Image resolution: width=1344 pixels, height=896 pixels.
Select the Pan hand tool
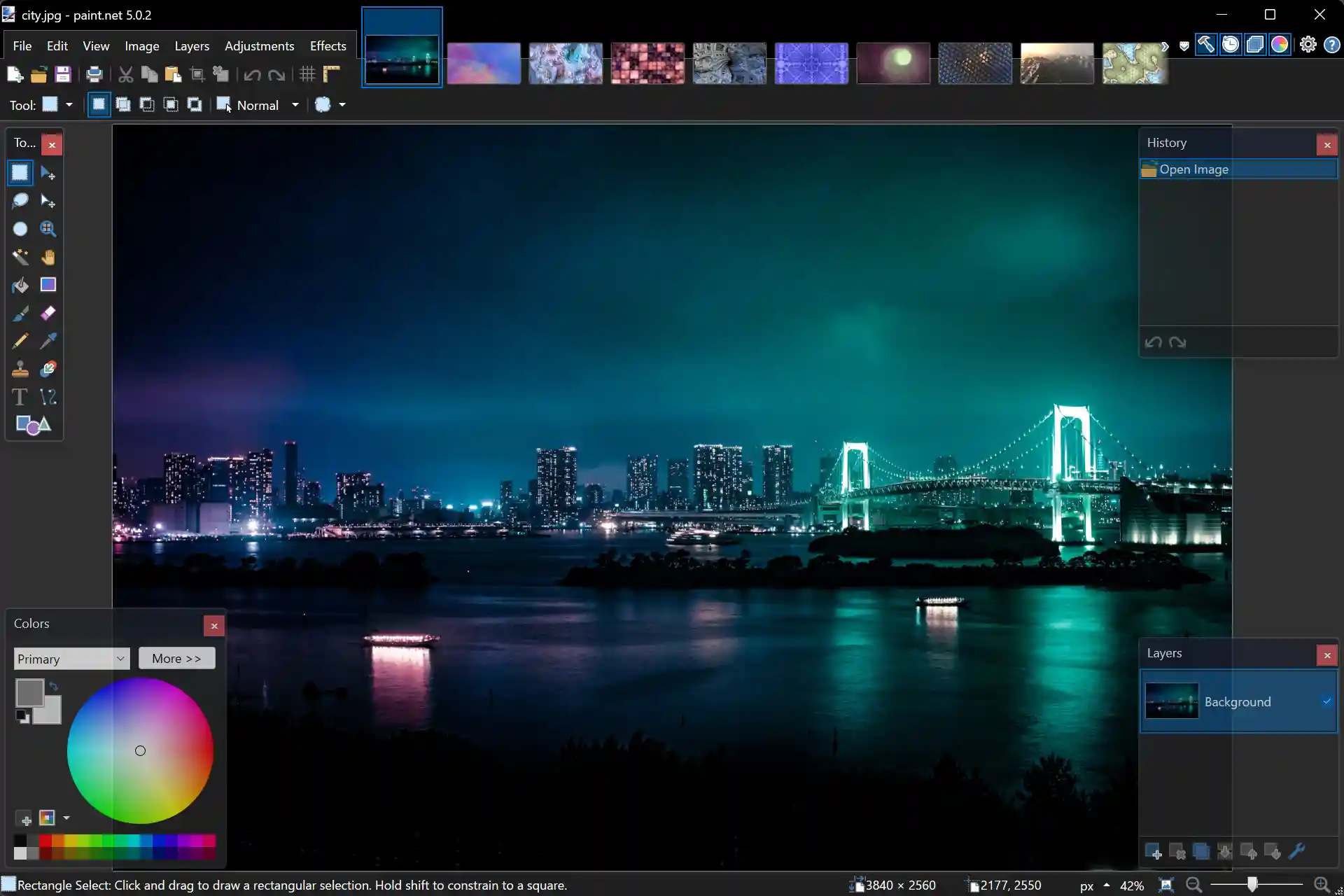tap(48, 257)
